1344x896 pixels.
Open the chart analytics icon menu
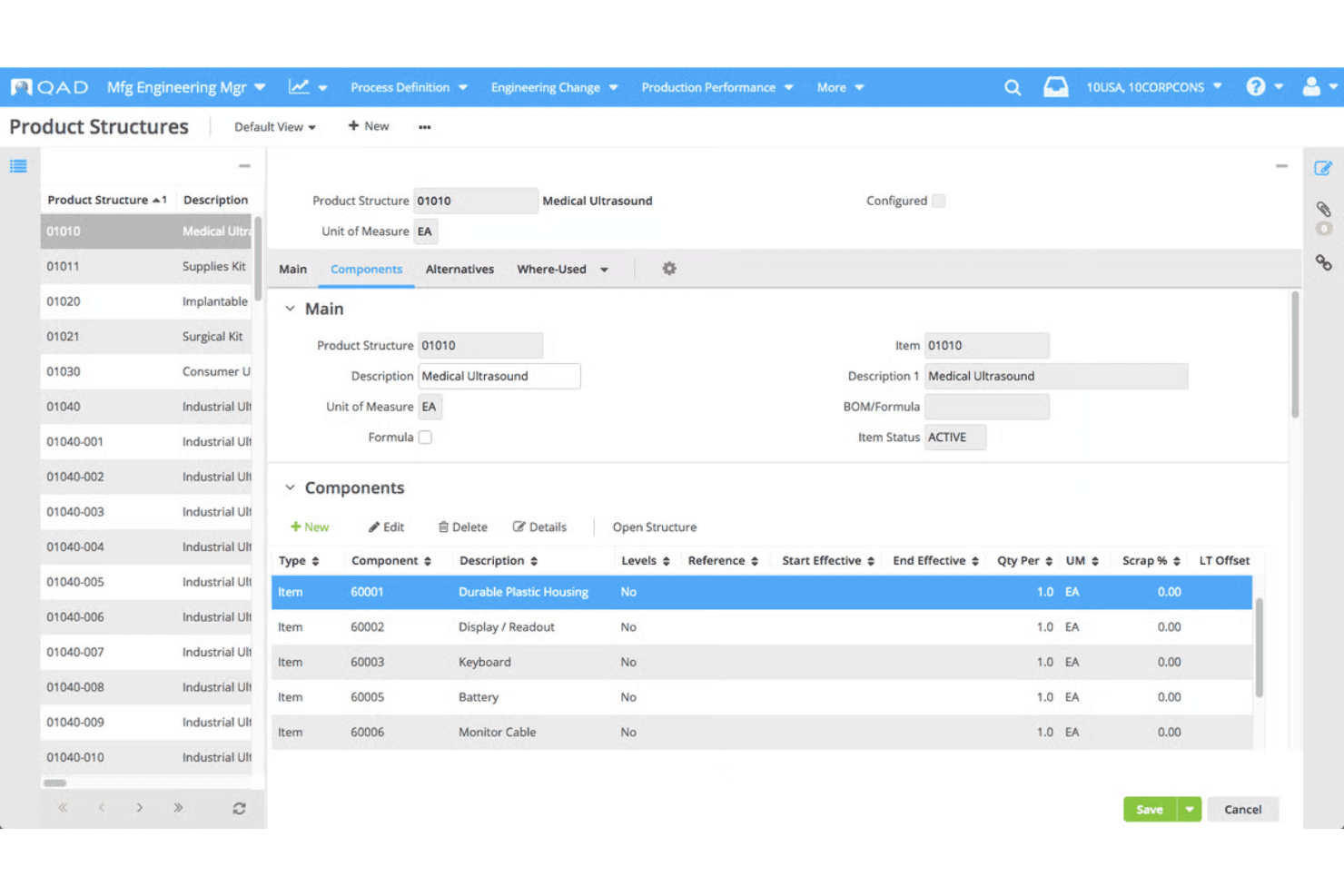307,87
